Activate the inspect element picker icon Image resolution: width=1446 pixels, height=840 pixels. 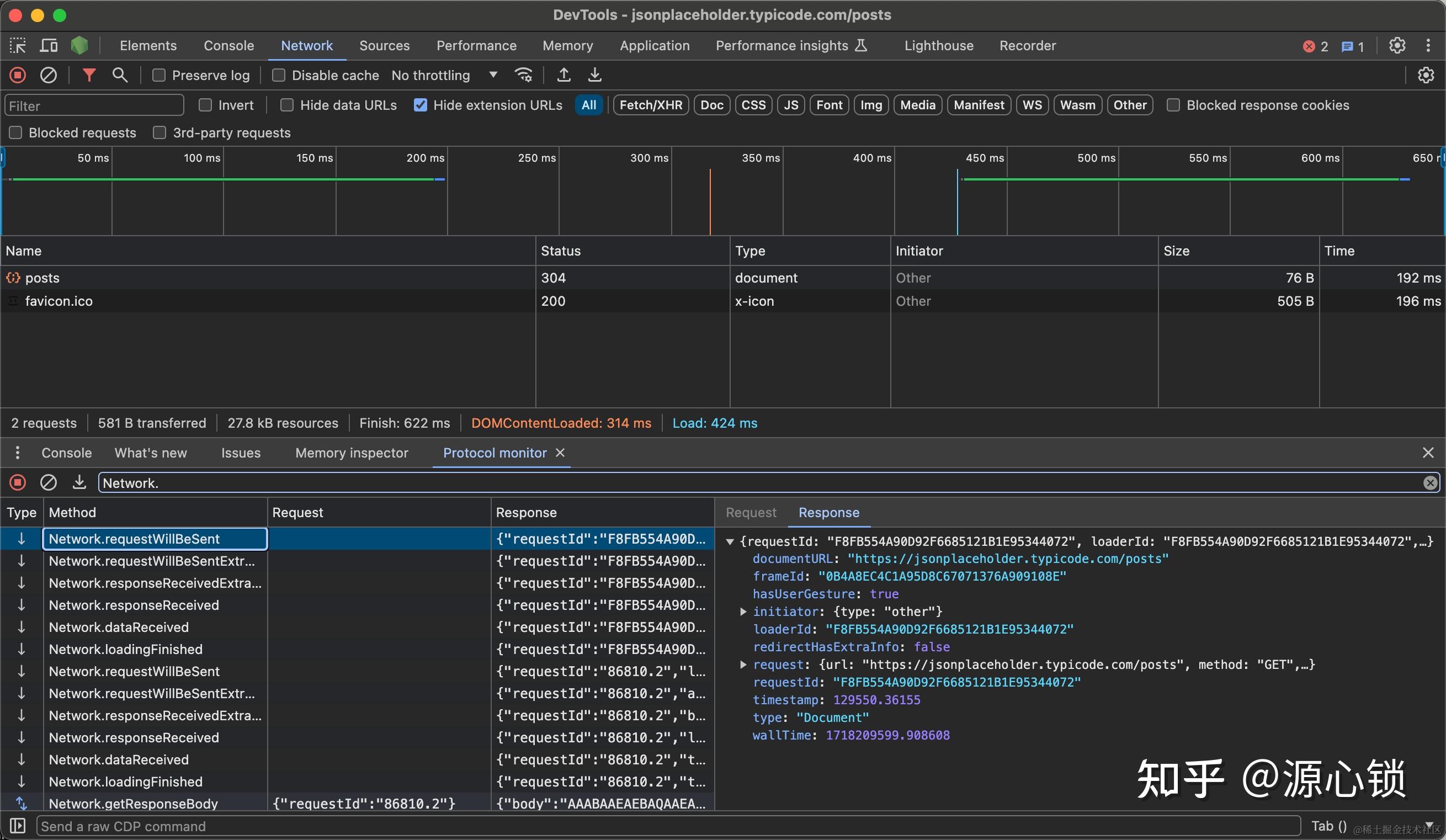point(18,45)
